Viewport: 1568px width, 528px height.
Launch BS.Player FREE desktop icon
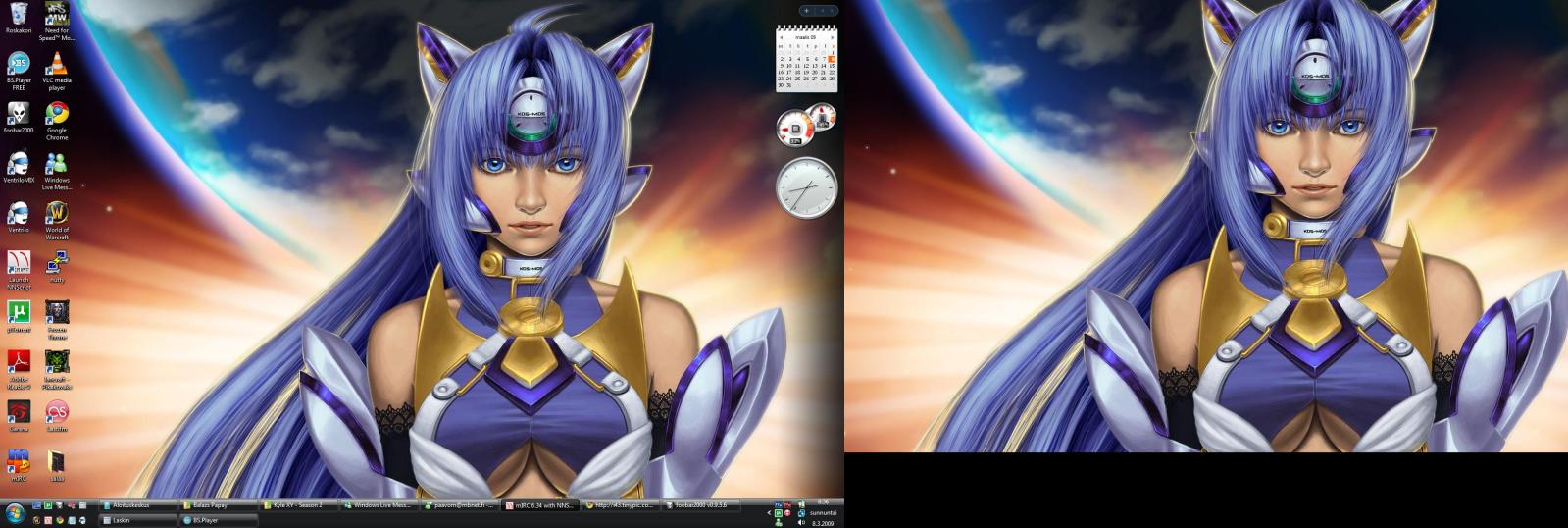click(x=18, y=65)
